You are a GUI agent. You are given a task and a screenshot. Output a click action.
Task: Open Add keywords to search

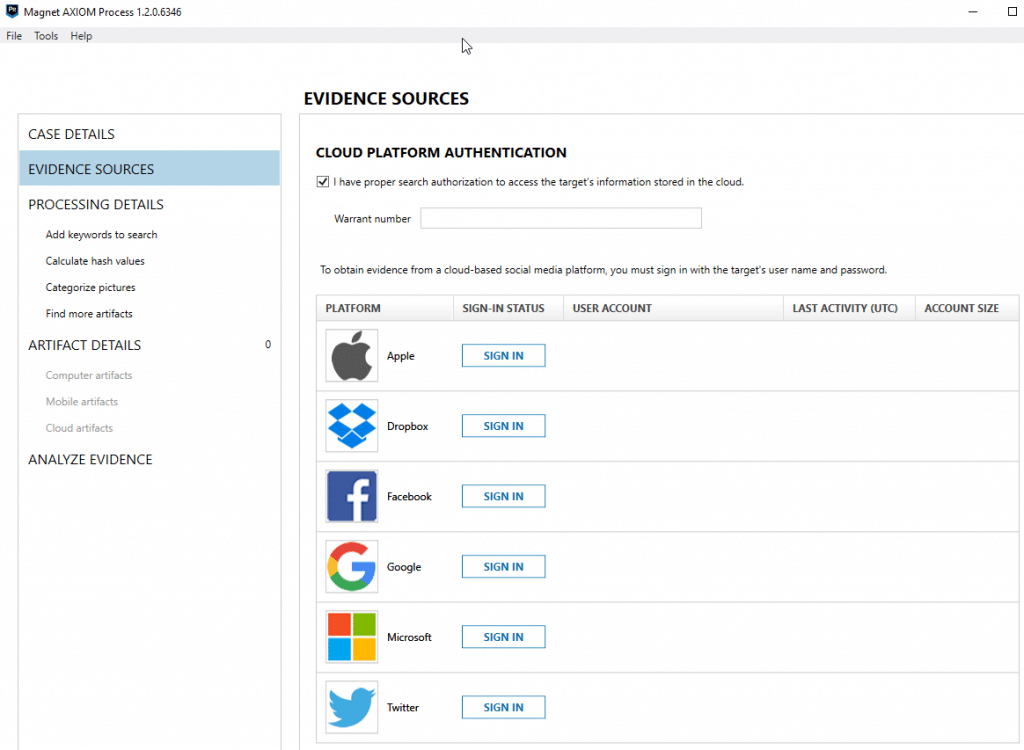101,235
